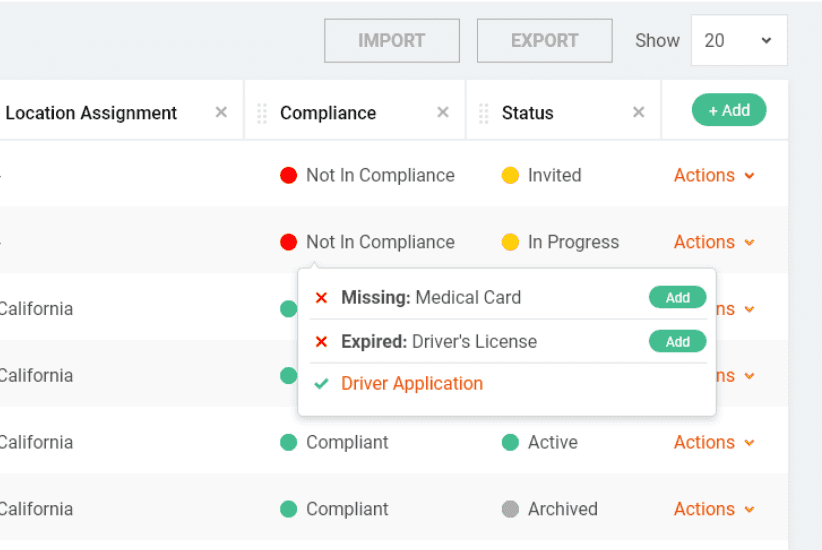The height and width of the screenshot is (550, 822).
Task: Remove the Compliance column using its X icon
Action: 443,113
